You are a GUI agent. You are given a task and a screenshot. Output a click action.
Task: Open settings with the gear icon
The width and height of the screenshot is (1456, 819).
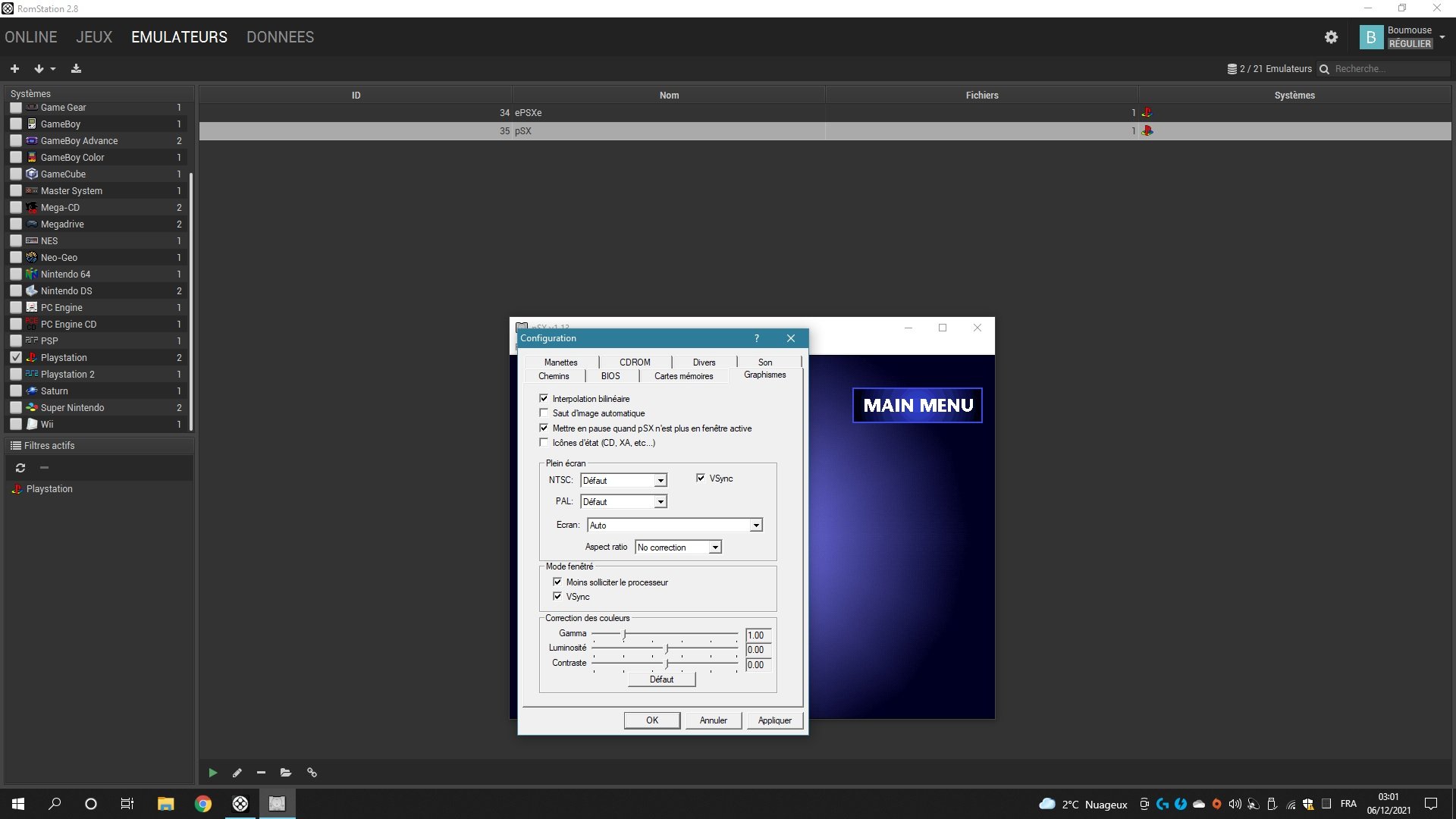pos(1331,37)
